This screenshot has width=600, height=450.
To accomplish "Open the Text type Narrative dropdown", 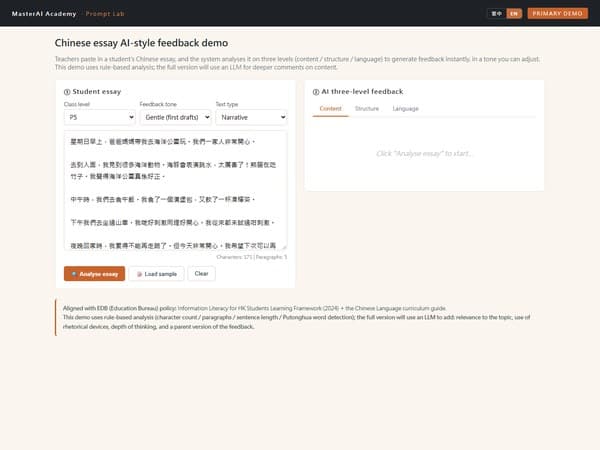I will click(x=251, y=117).
